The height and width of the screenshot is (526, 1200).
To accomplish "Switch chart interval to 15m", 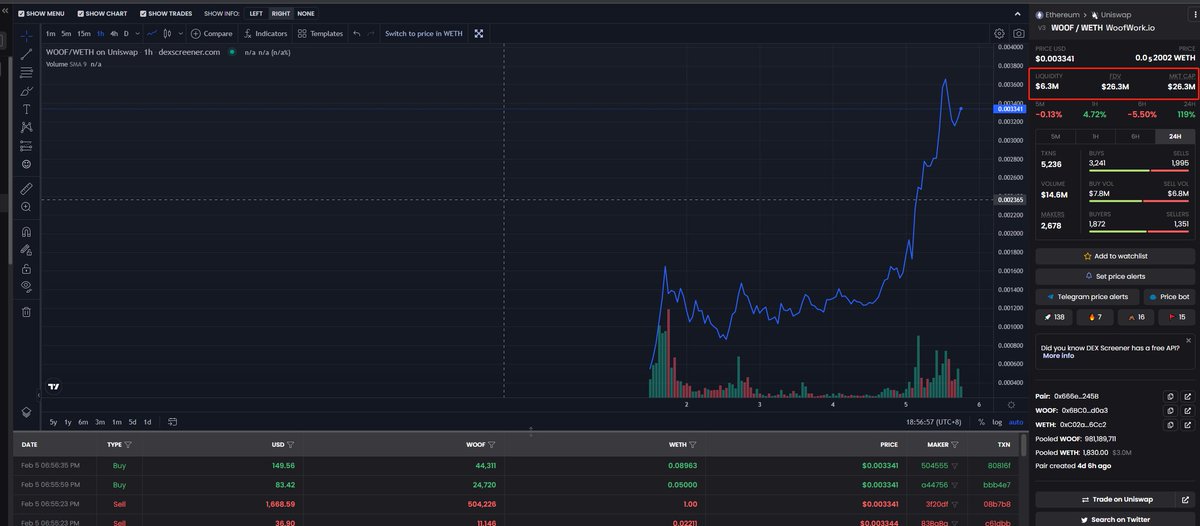I will [x=83, y=33].
